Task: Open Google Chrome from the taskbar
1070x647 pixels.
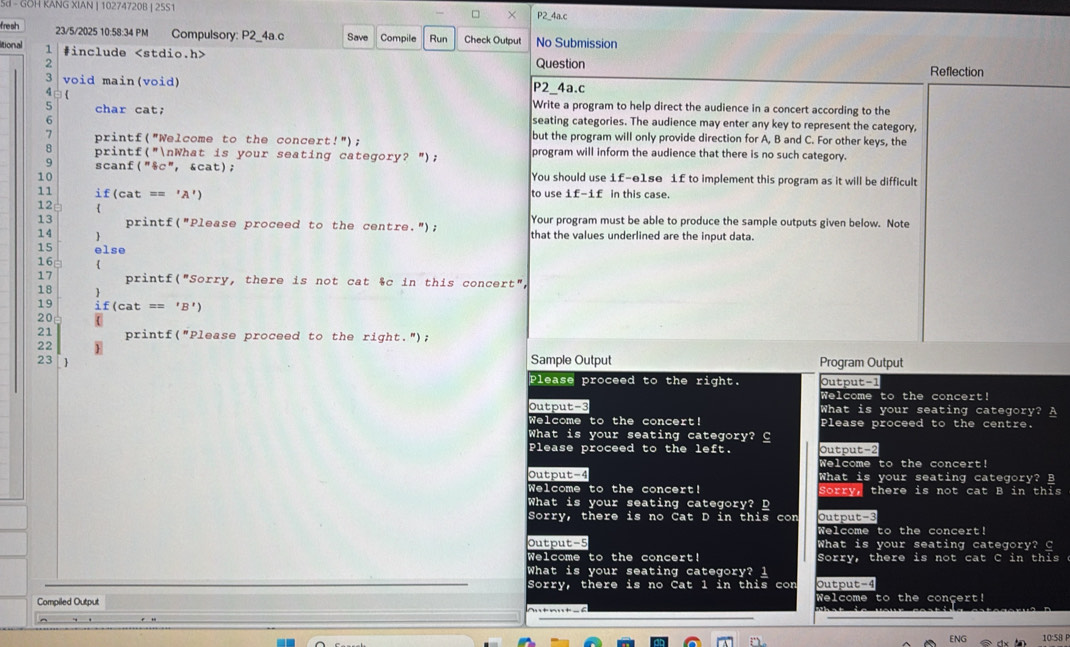Action: click(691, 641)
